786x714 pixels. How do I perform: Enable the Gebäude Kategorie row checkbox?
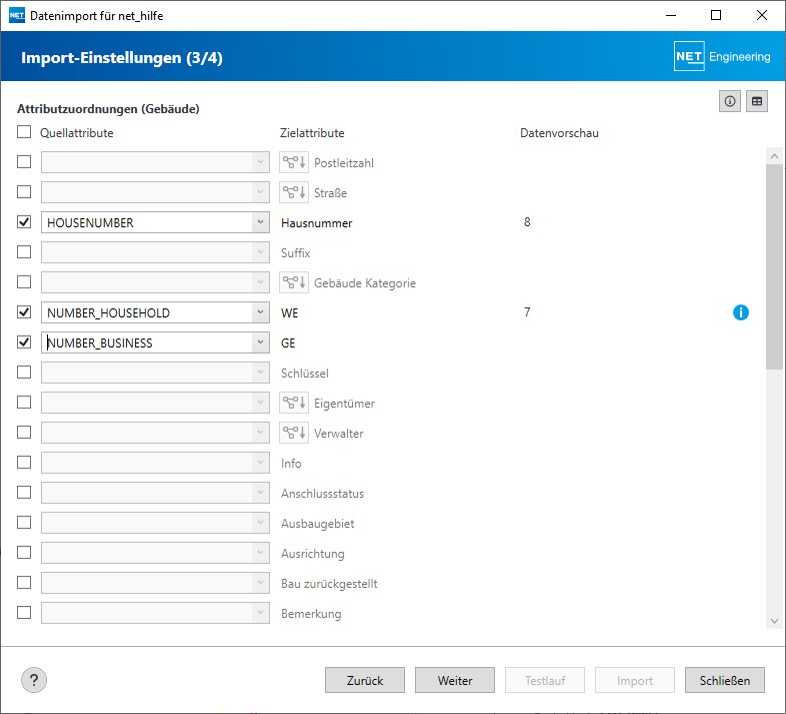coord(24,282)
